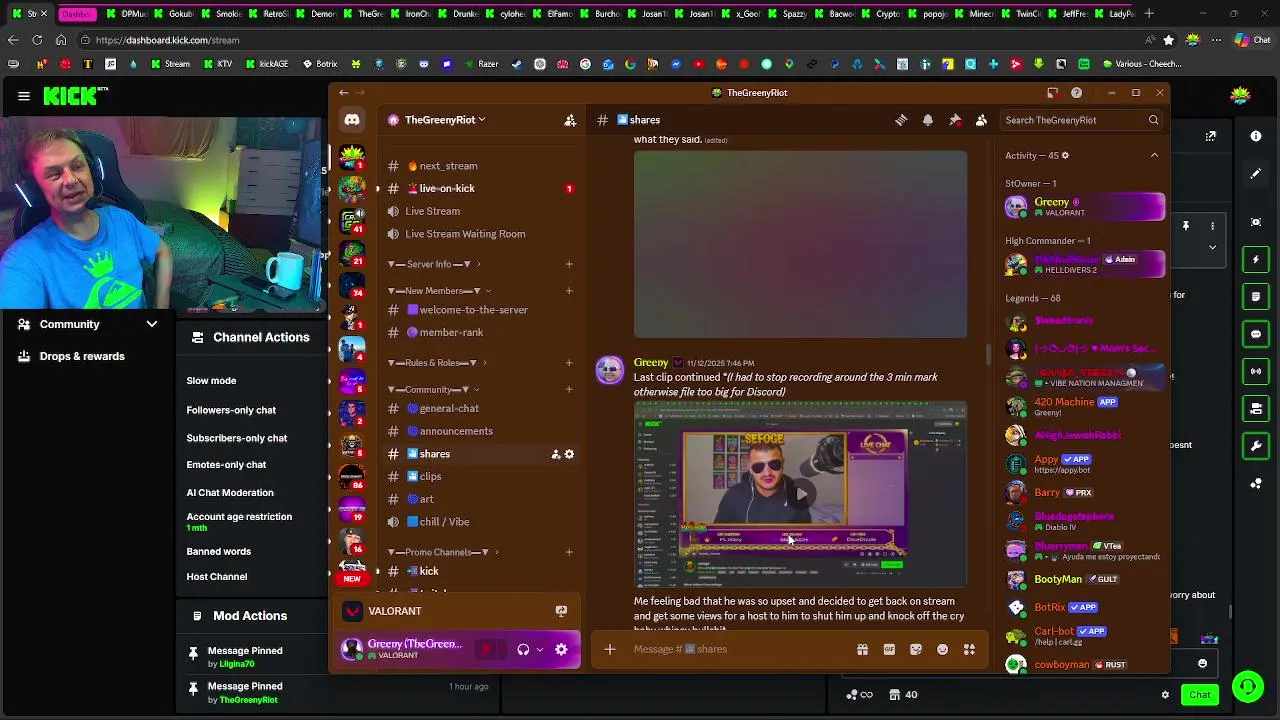
Task: Open GIF picker in message bar
Action: pyautogui.click(x=889, y=649)
